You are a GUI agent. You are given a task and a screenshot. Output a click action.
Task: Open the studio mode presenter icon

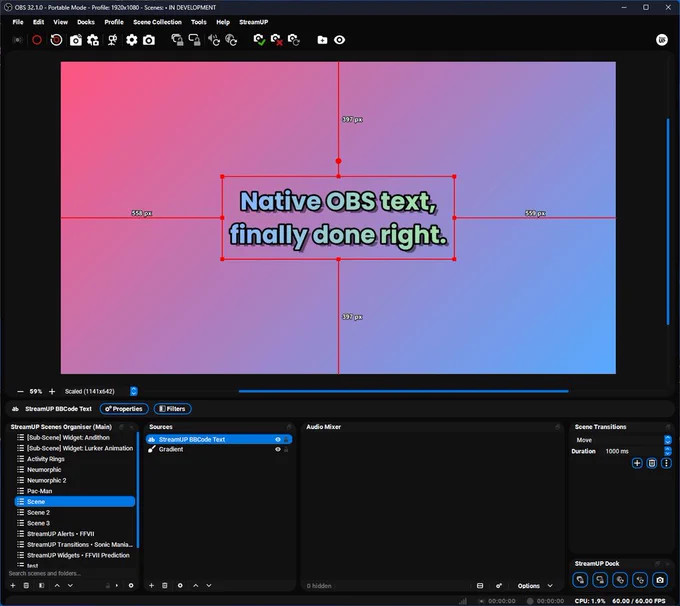pyautogui.click(x=112, y=40)
